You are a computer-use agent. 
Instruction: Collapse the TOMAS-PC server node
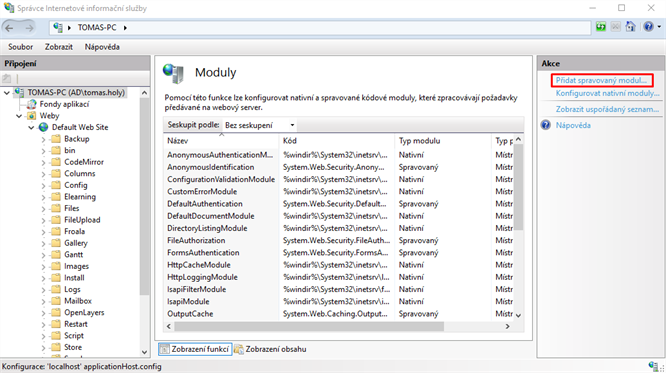7,93
